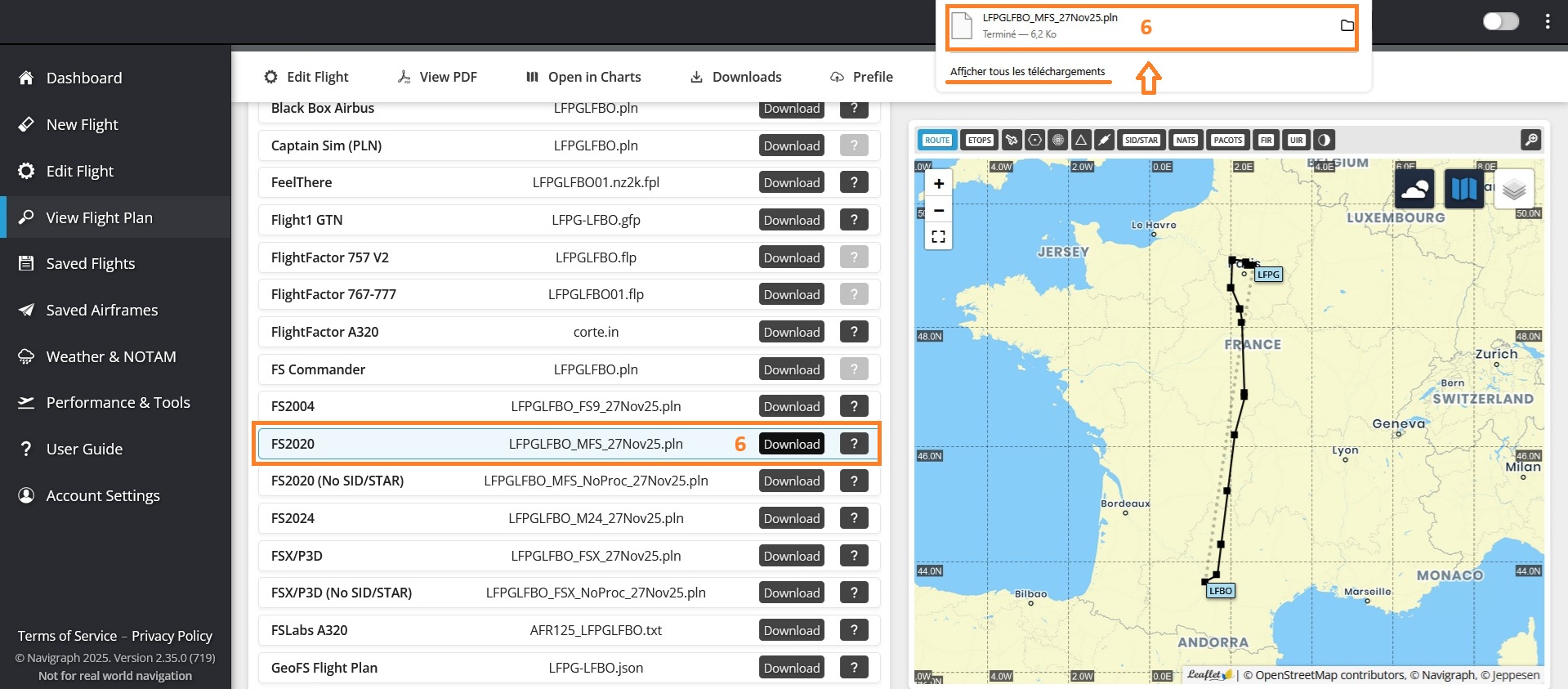Download the FS2020 (No SID/STAR) file
Screen dimensions: 1568x689
click(x=792, y=481)
